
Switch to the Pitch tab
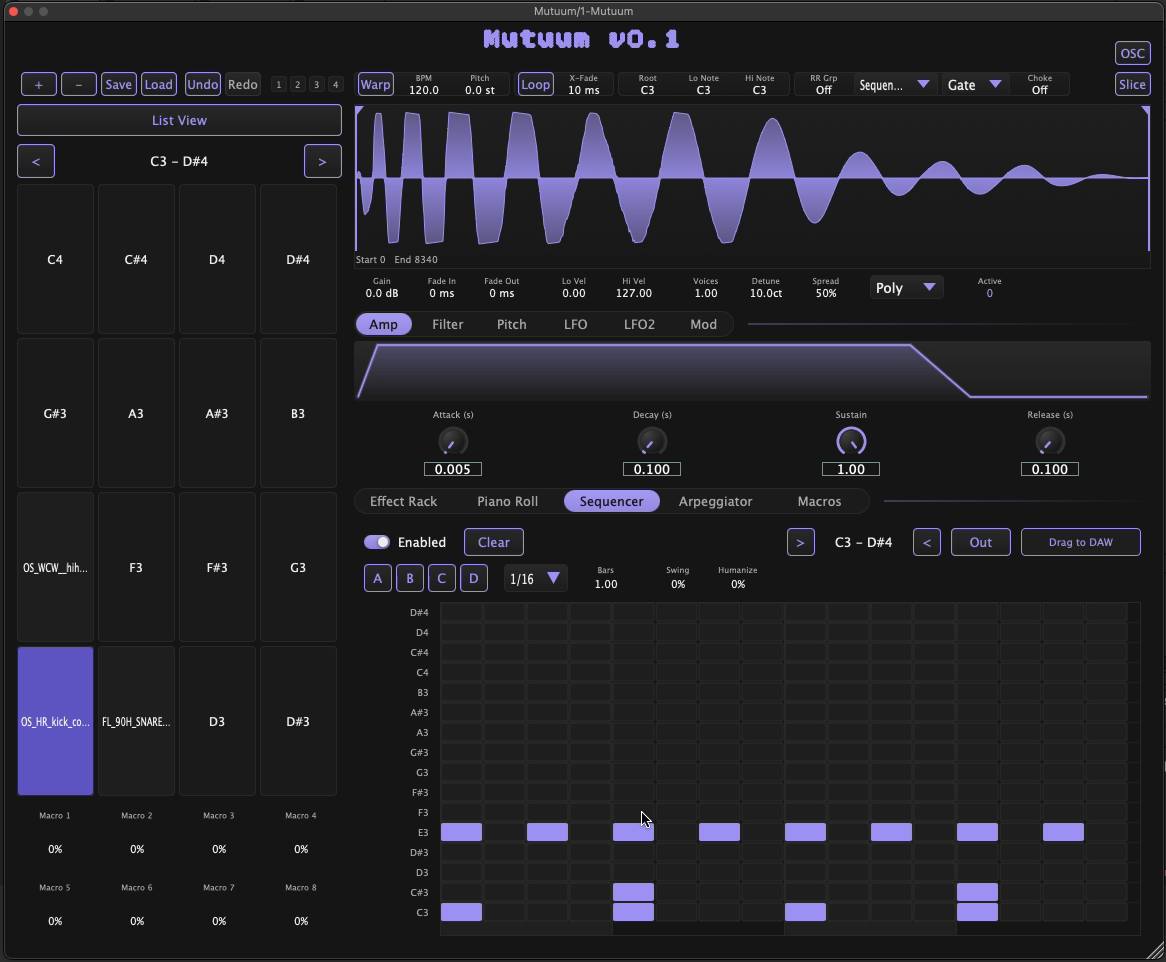pos(512,324)
